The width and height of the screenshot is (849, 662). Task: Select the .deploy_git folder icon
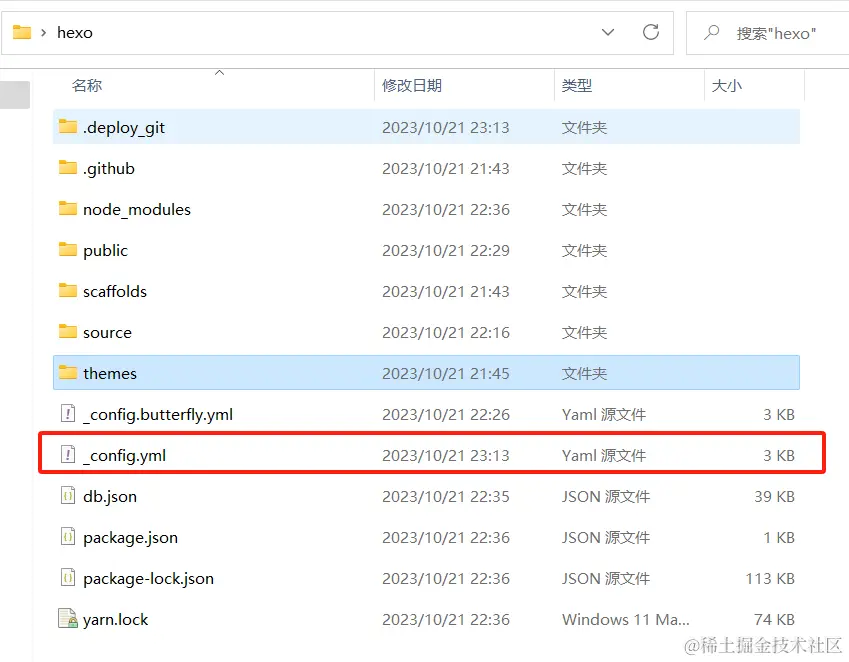pos(68,127)
